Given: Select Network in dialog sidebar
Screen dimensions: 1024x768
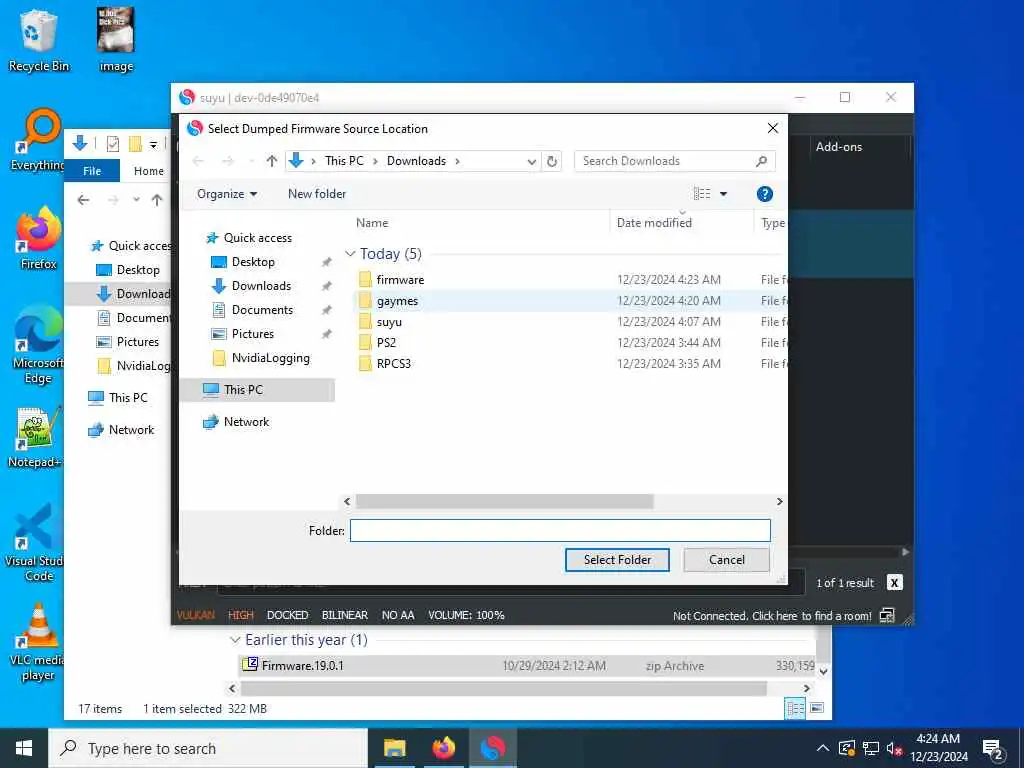Looking at the screenshot, I should (x=246, y=422).
